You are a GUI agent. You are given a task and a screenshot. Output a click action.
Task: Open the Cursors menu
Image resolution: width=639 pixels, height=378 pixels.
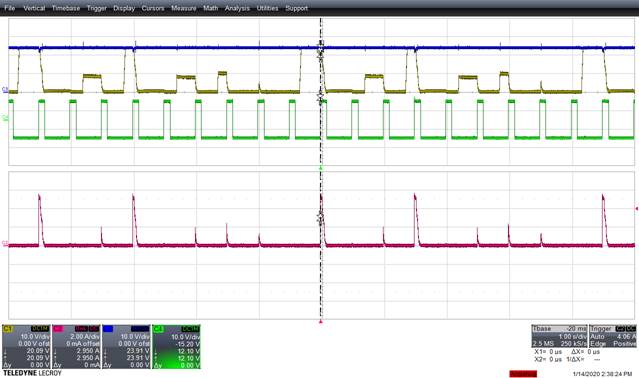[153, 8]
